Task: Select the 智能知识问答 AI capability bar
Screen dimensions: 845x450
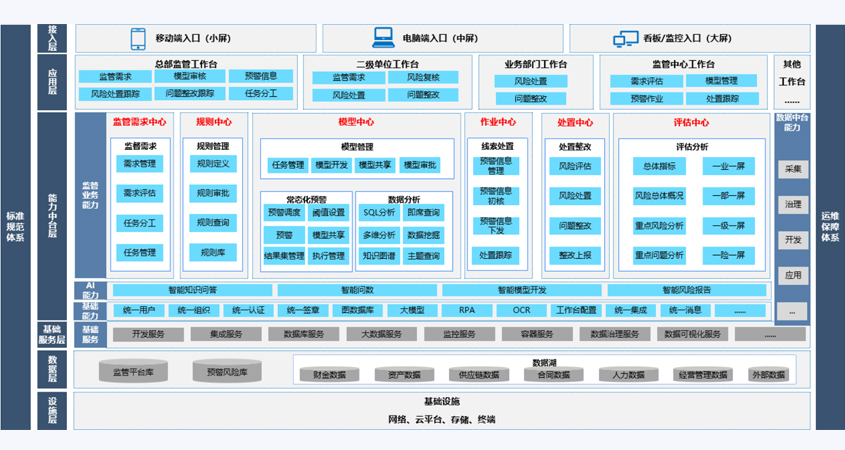Action: click(x=192, y=290)
